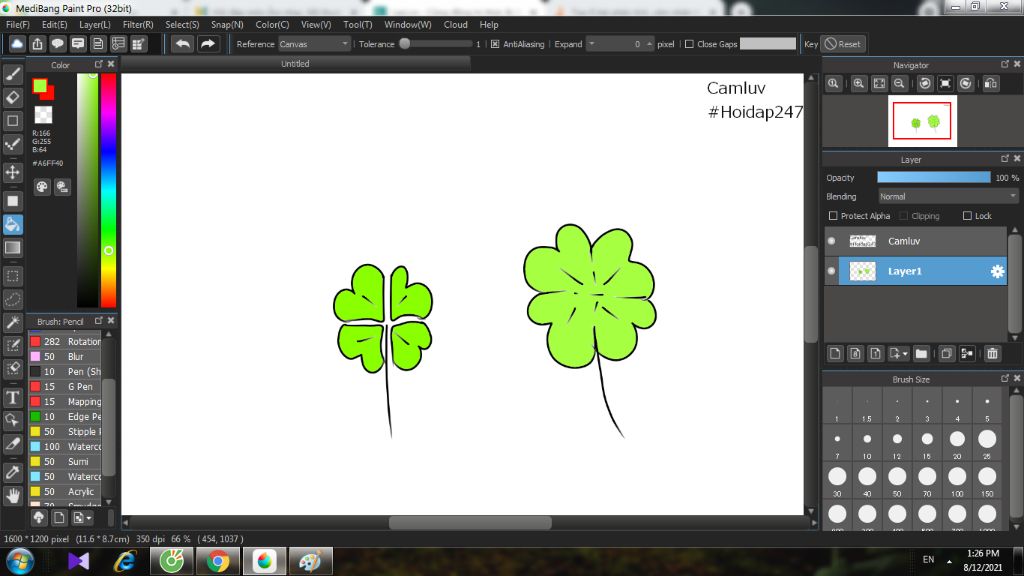Select the Eraser tool
Screen dimensions: 1024x576
[12, 97]
